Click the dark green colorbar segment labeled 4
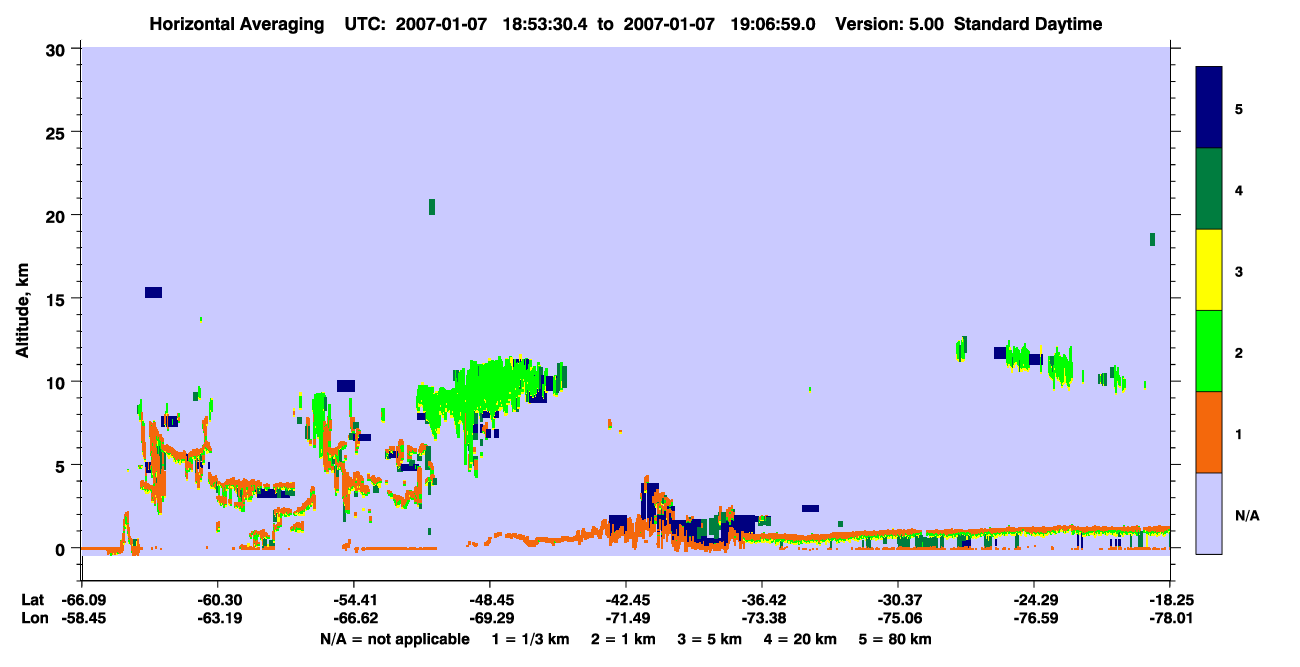 (x=1209, y=189)
